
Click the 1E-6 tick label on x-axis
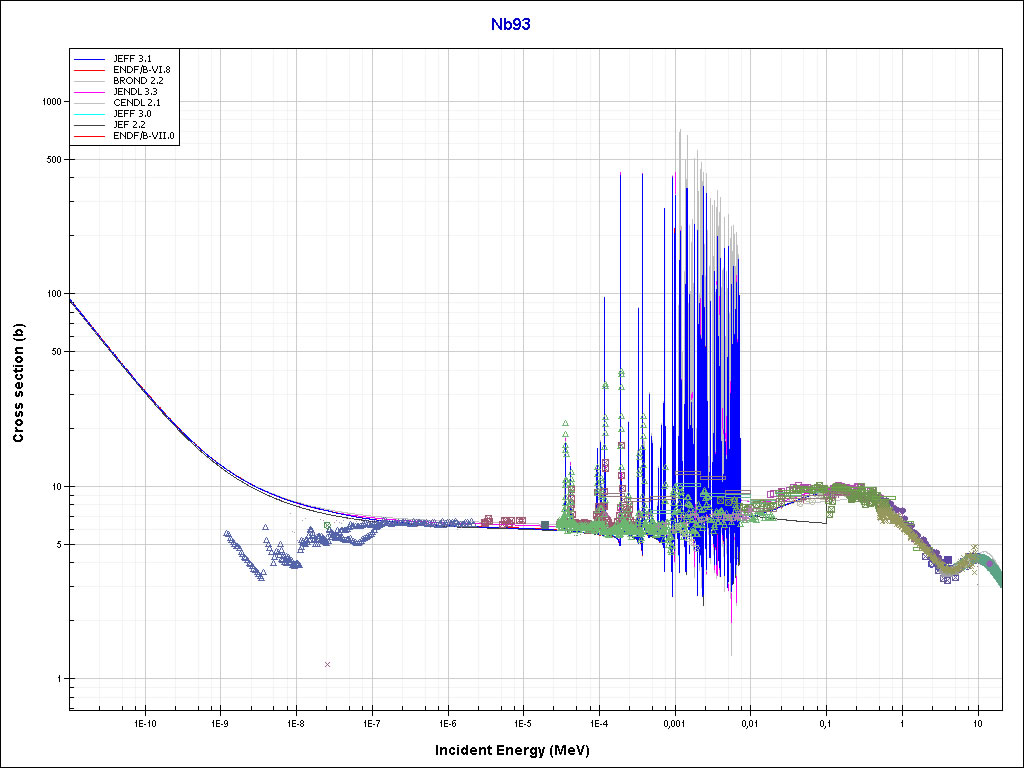pos(447,721)
